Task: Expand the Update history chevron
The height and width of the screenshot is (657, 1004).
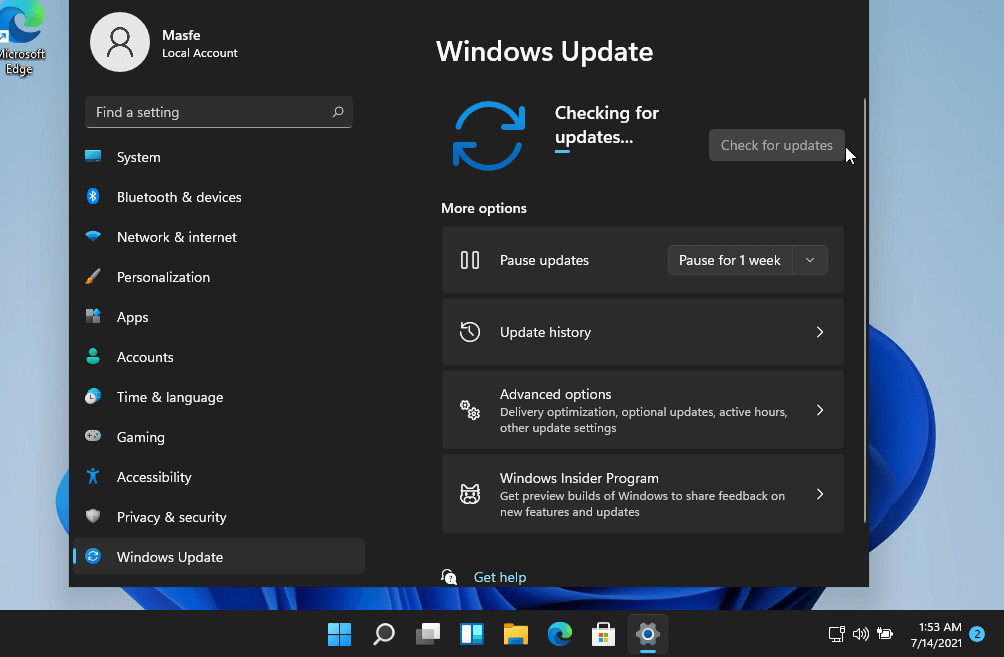Action: 820,332
